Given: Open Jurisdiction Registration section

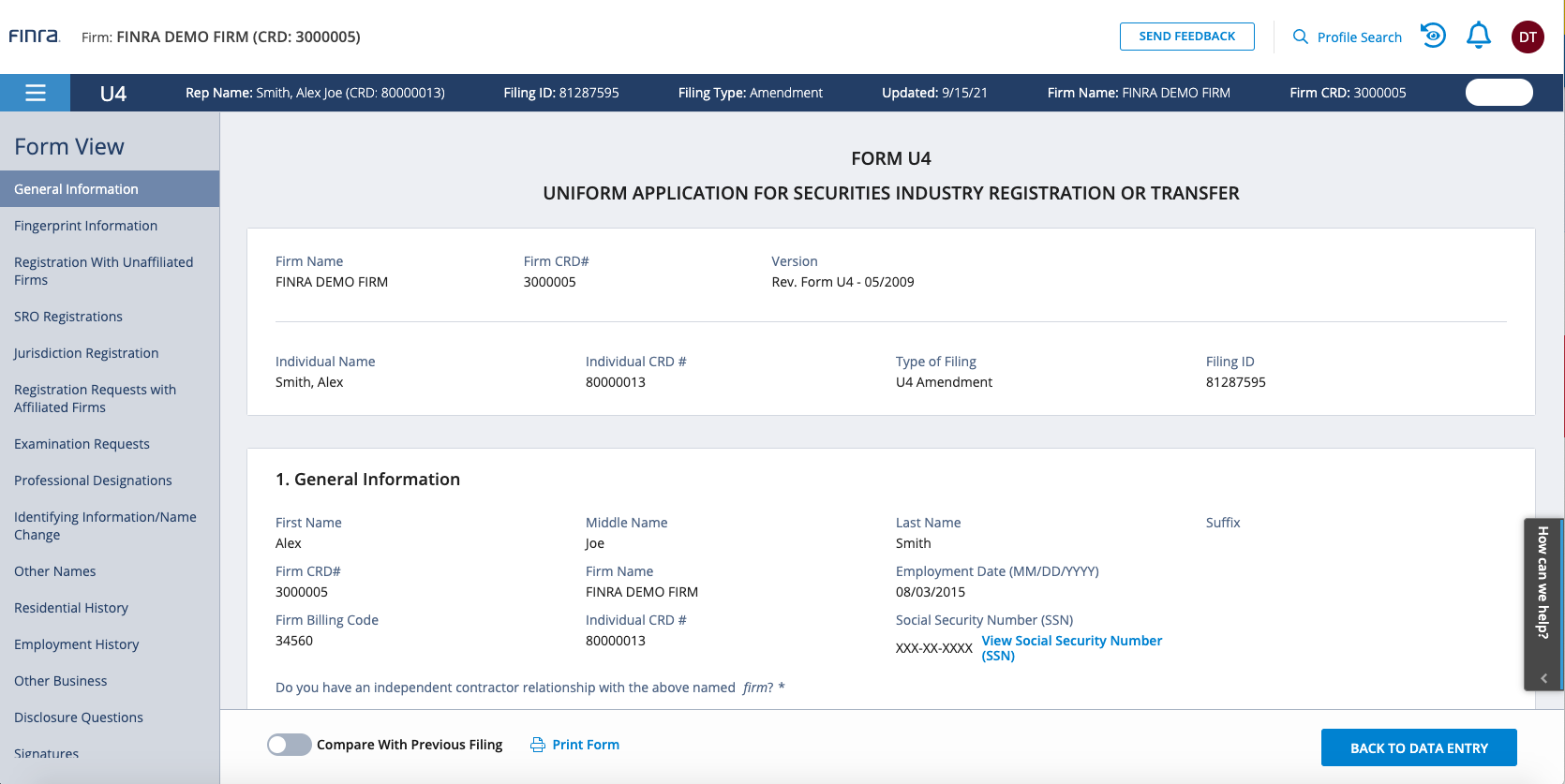Looking at the screenshot, I should pyautogui.click(x=86, y=353).
